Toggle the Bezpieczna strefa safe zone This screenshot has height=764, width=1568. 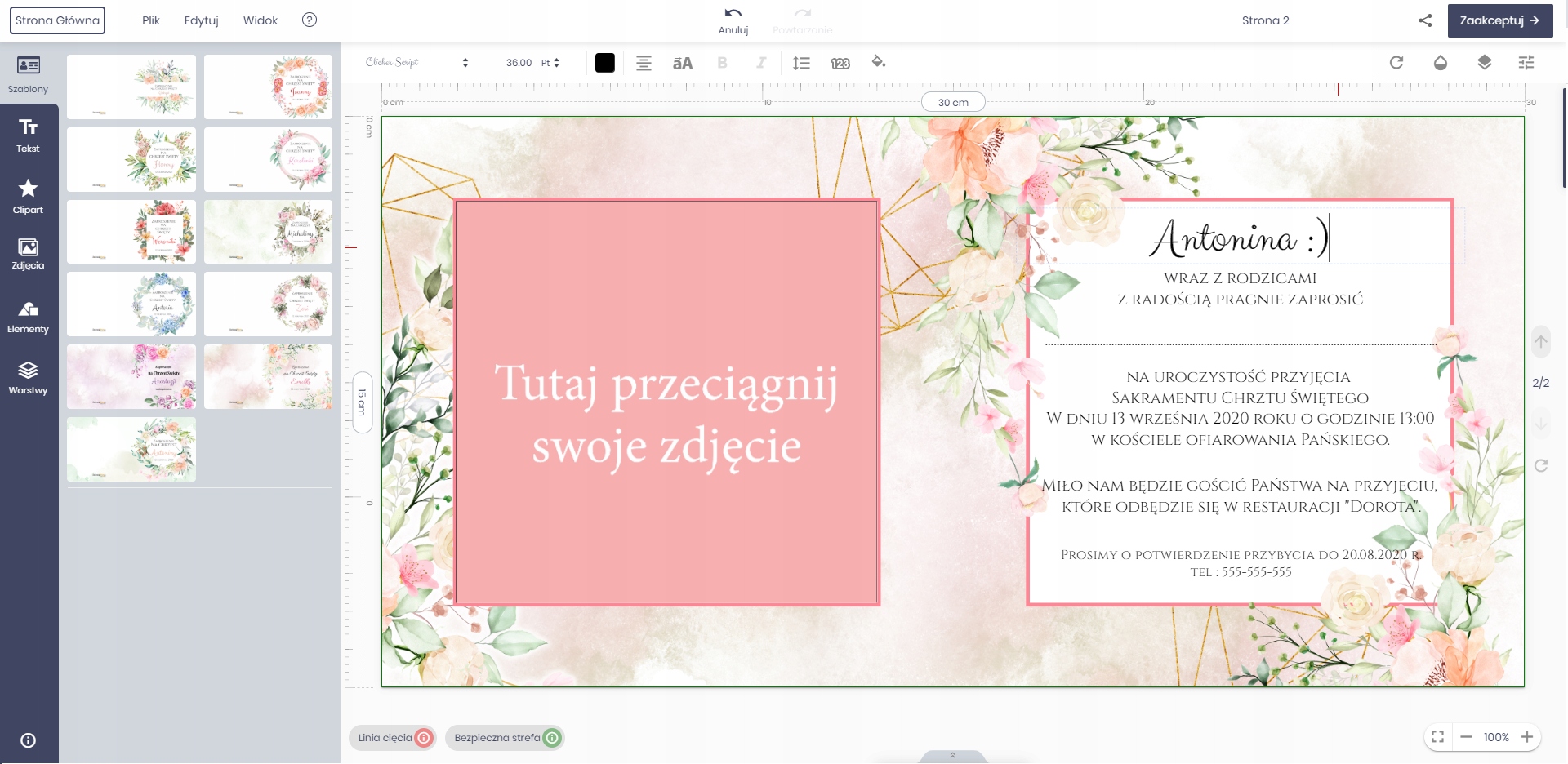coord(506,738)
